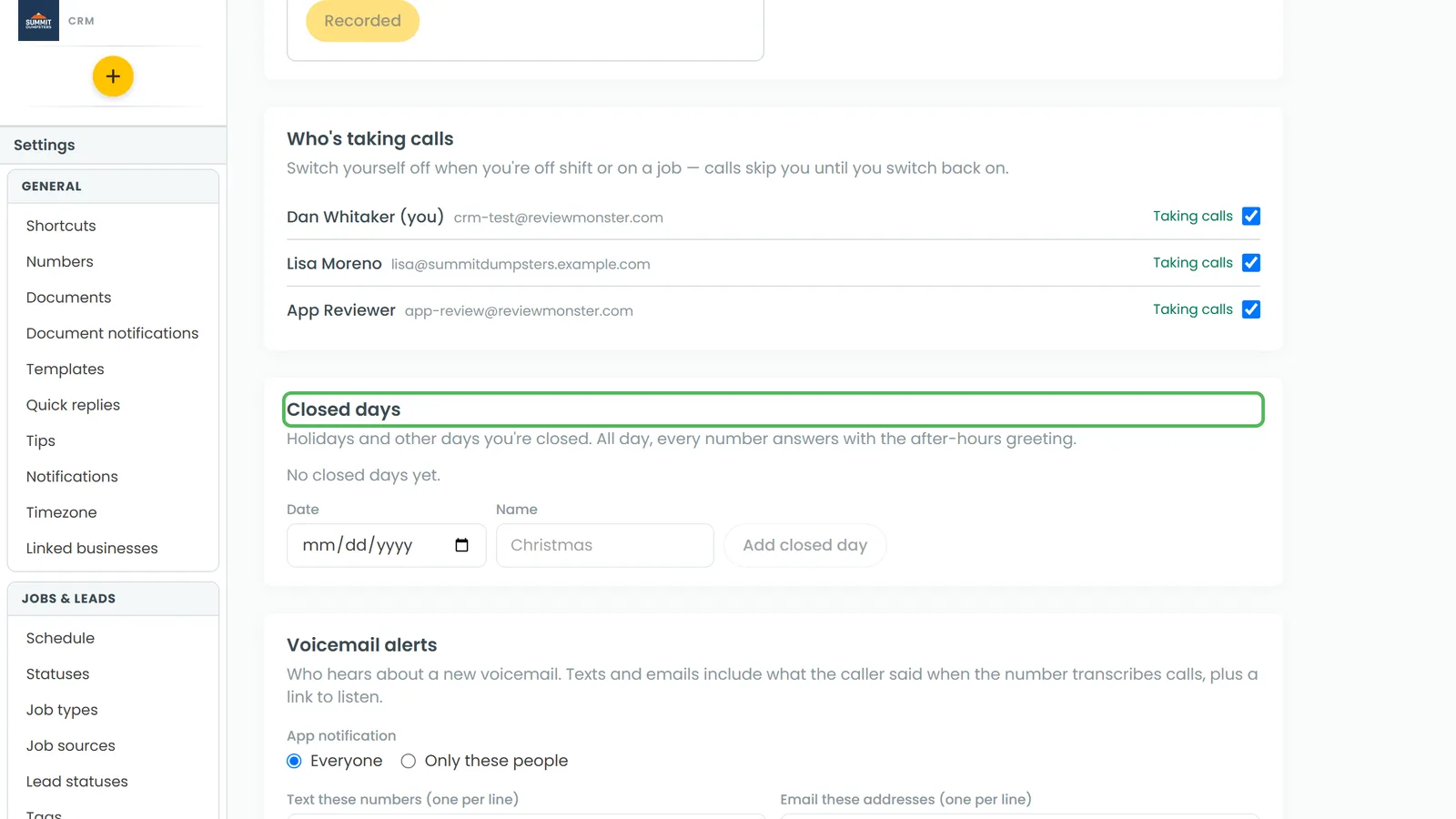Click the Dan Whitaker (you) name

coord(366,217)
